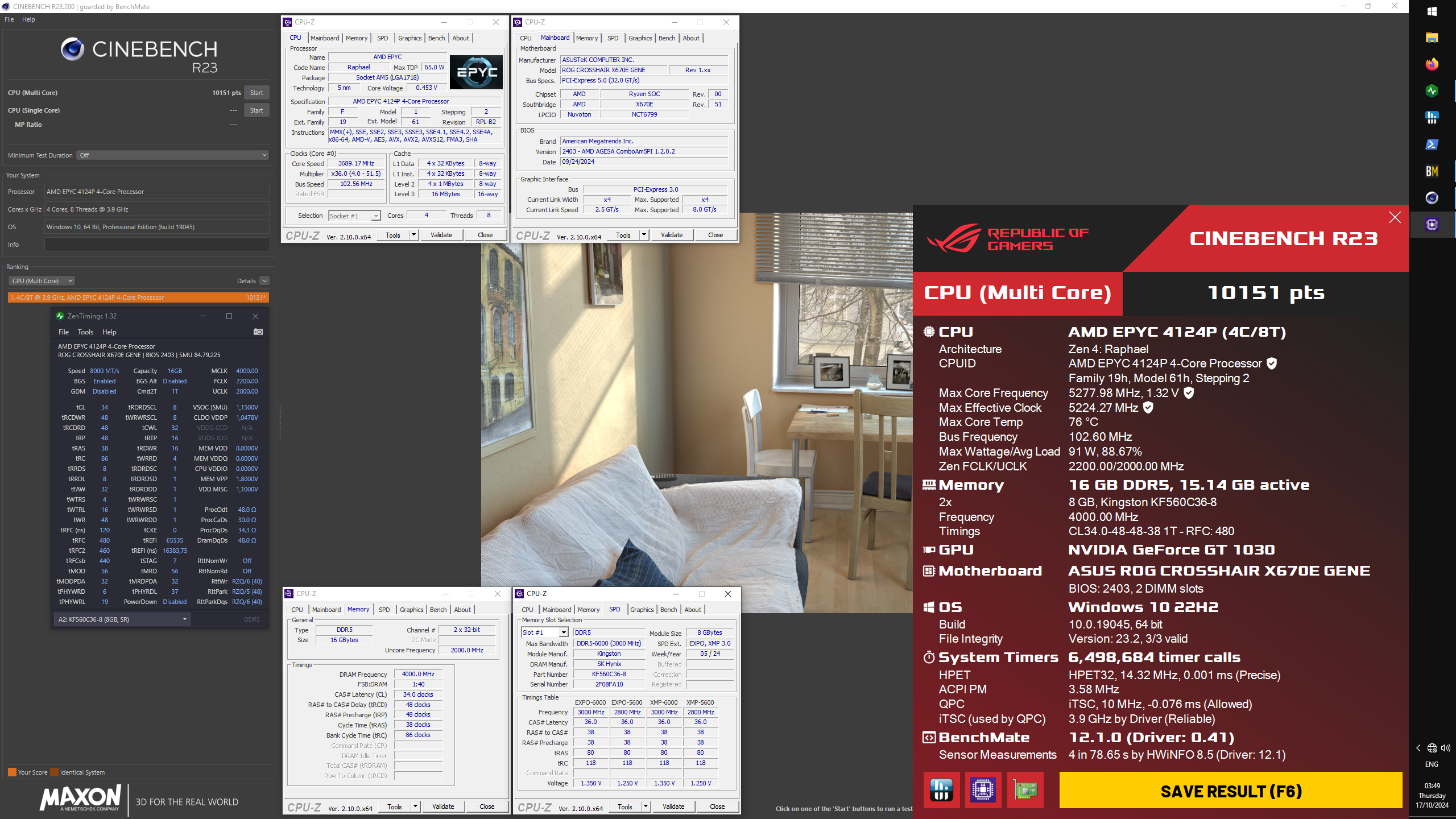Image resolution: width=1456 pixels, height=819 pixels.
Task: Open the Slot #1 dropdown in SPD
Action: point(544,632)
